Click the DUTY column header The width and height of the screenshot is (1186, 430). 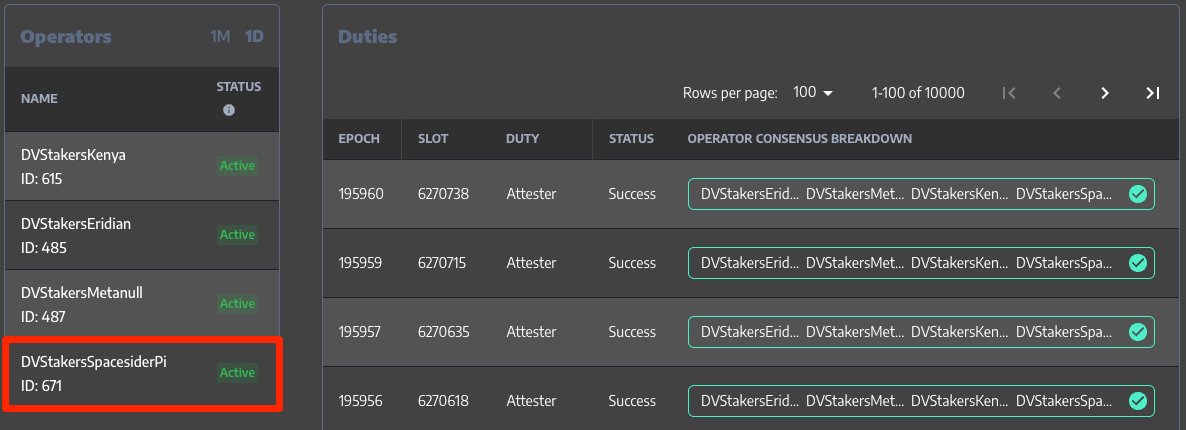coord(523,139)
